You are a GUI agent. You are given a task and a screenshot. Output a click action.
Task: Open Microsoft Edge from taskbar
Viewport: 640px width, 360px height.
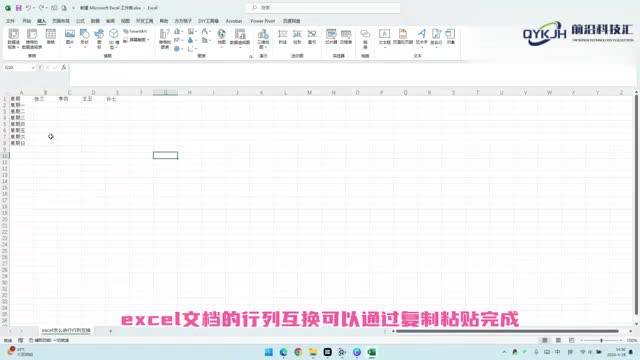tap(283, 352)
